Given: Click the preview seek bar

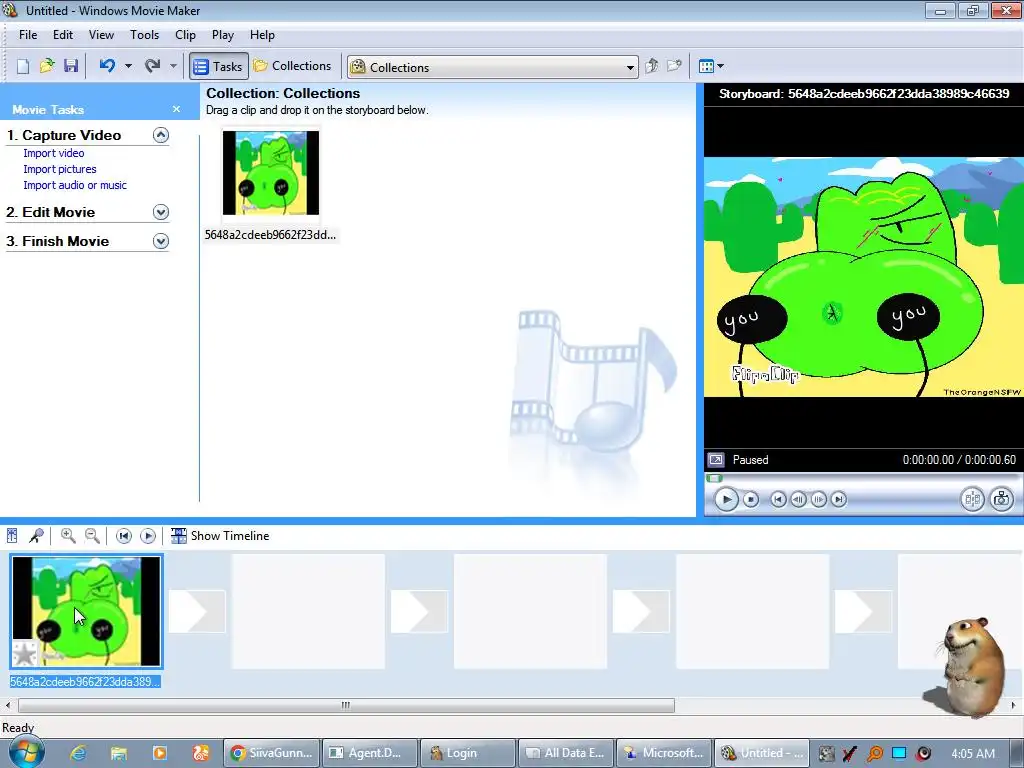Looking at the screenshot, I should [x=861, y=478].
